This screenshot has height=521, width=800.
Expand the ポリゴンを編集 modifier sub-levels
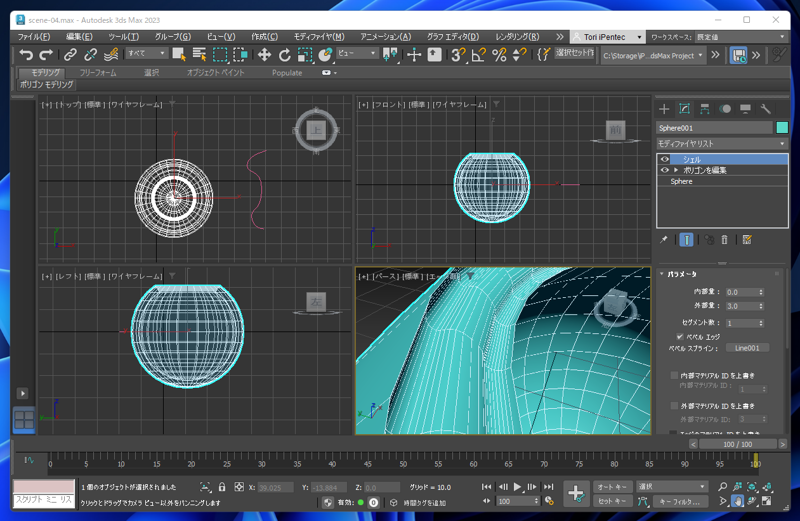(676, 170)
